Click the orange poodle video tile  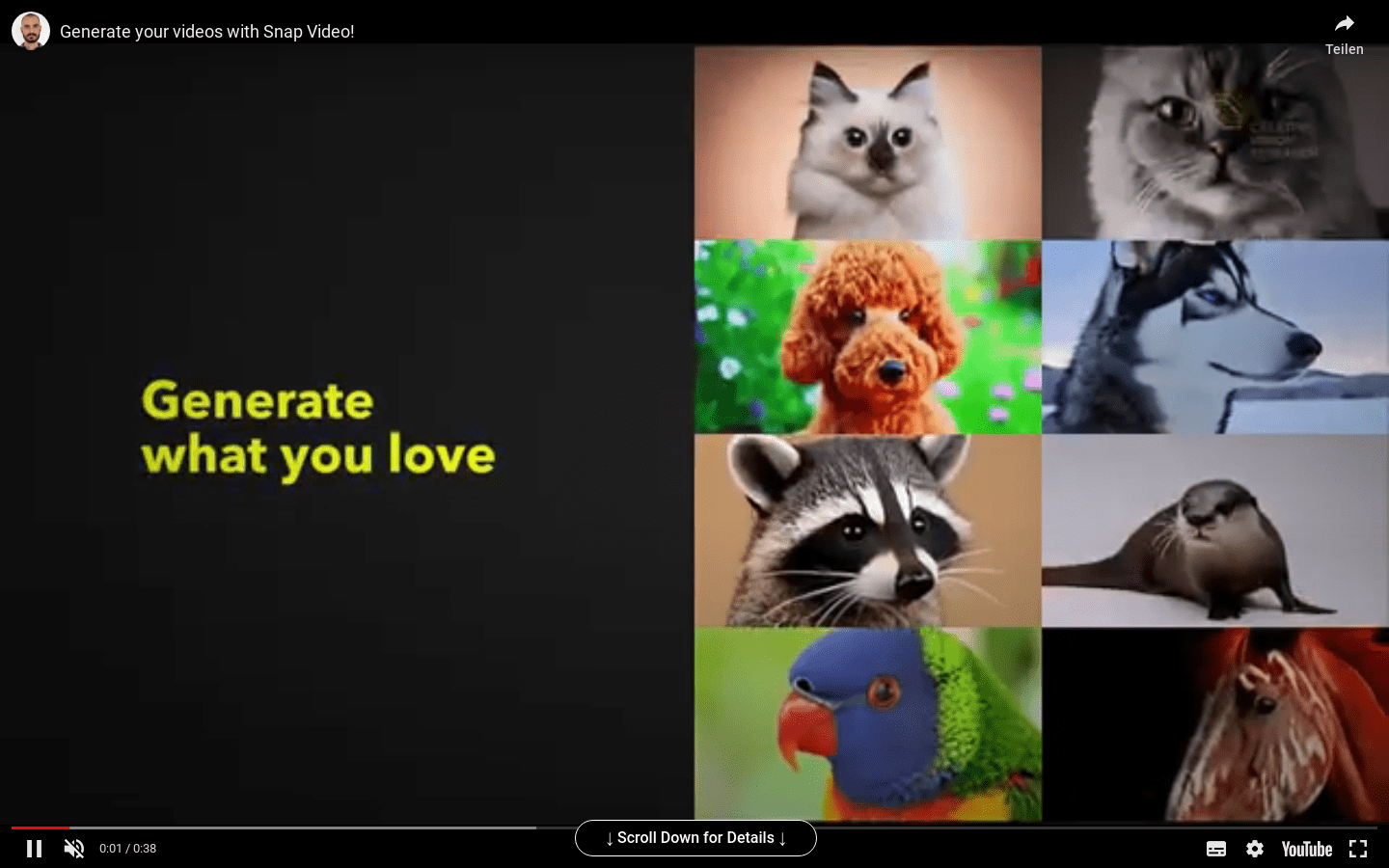click(867, 337)
